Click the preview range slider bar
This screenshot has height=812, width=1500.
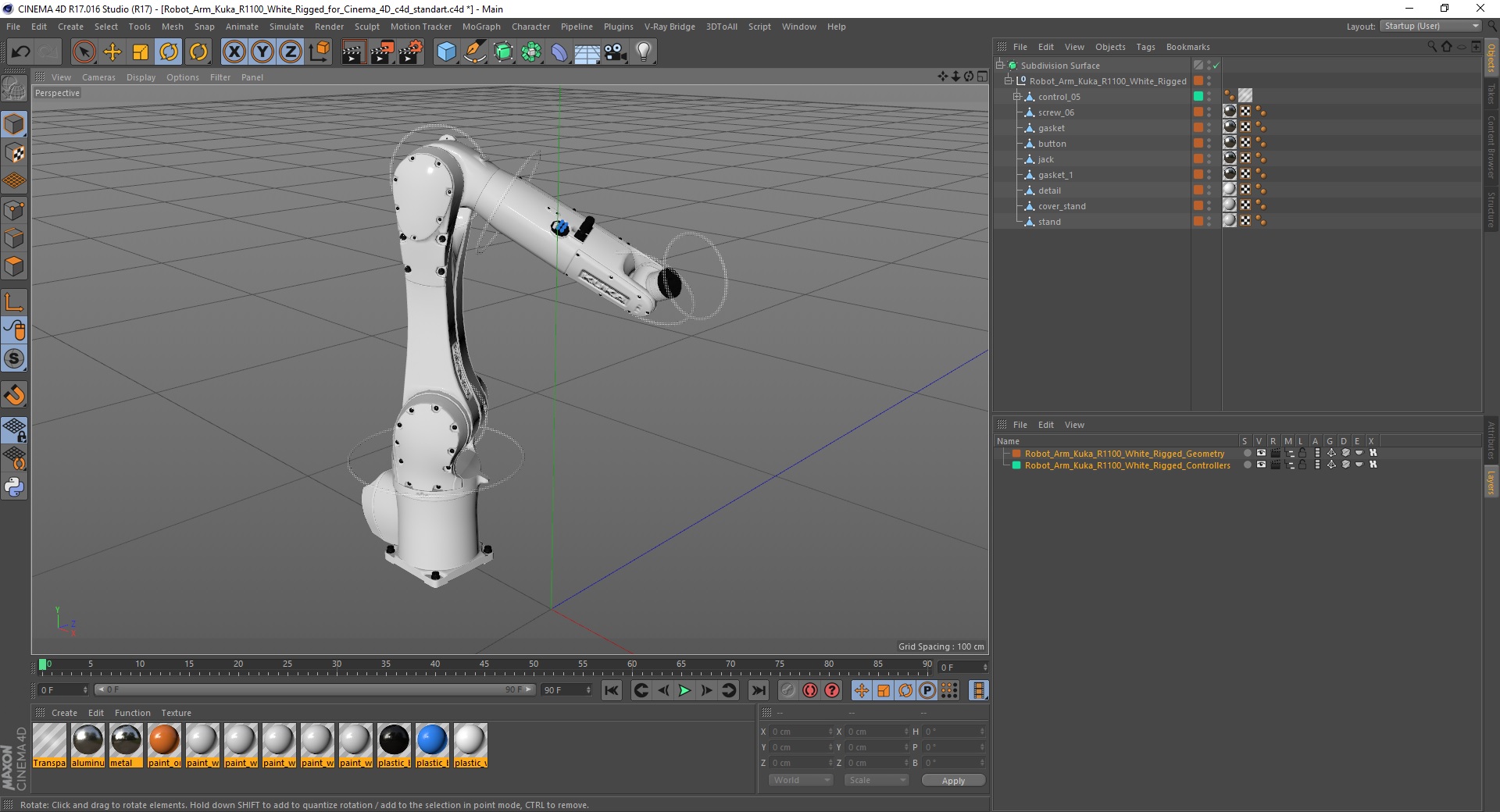[x=315, y=689]
